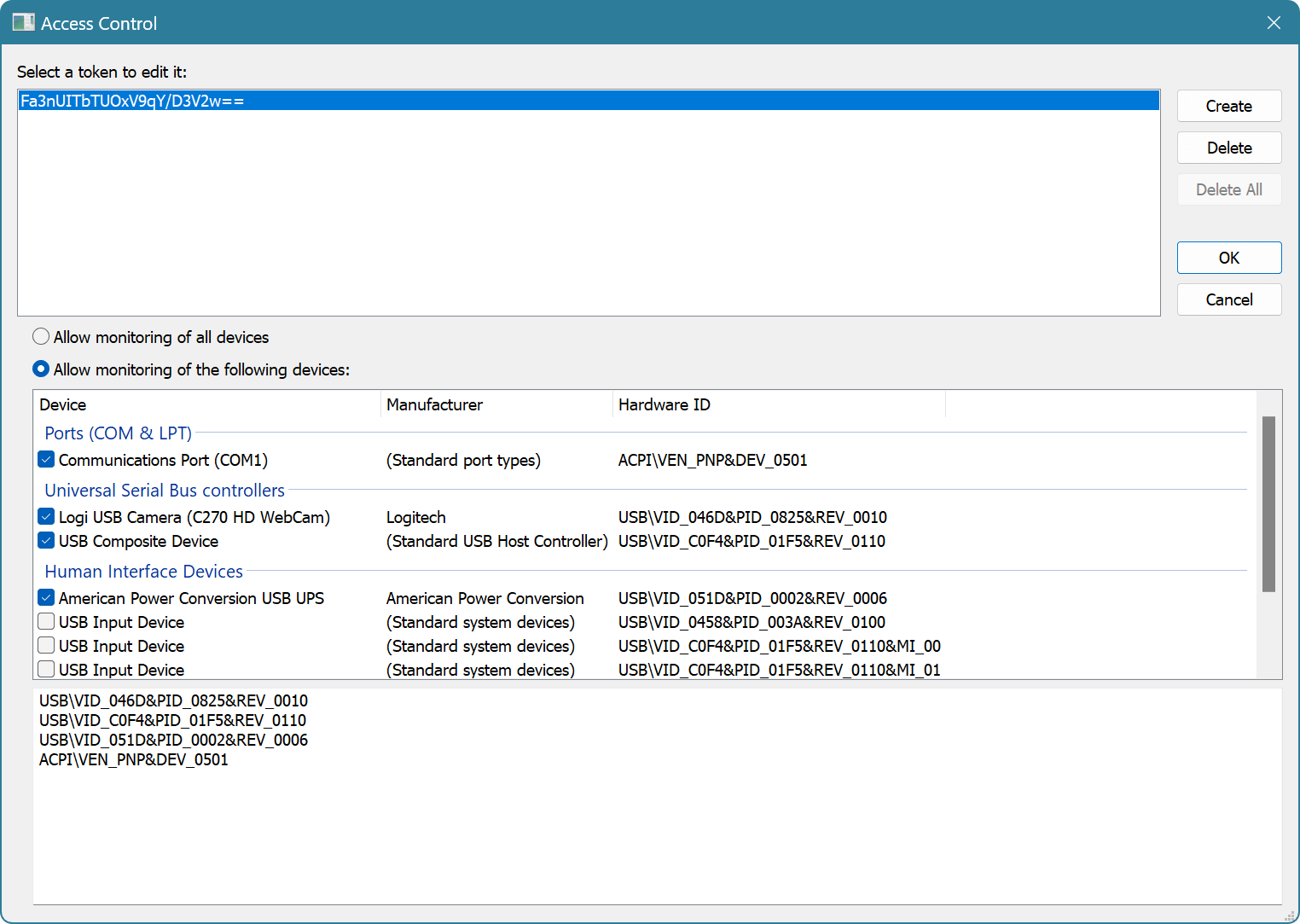Collapse the Ports (COM & LPT) group
This screenshot has height=924, width=1300.
(x=118, y=433)
